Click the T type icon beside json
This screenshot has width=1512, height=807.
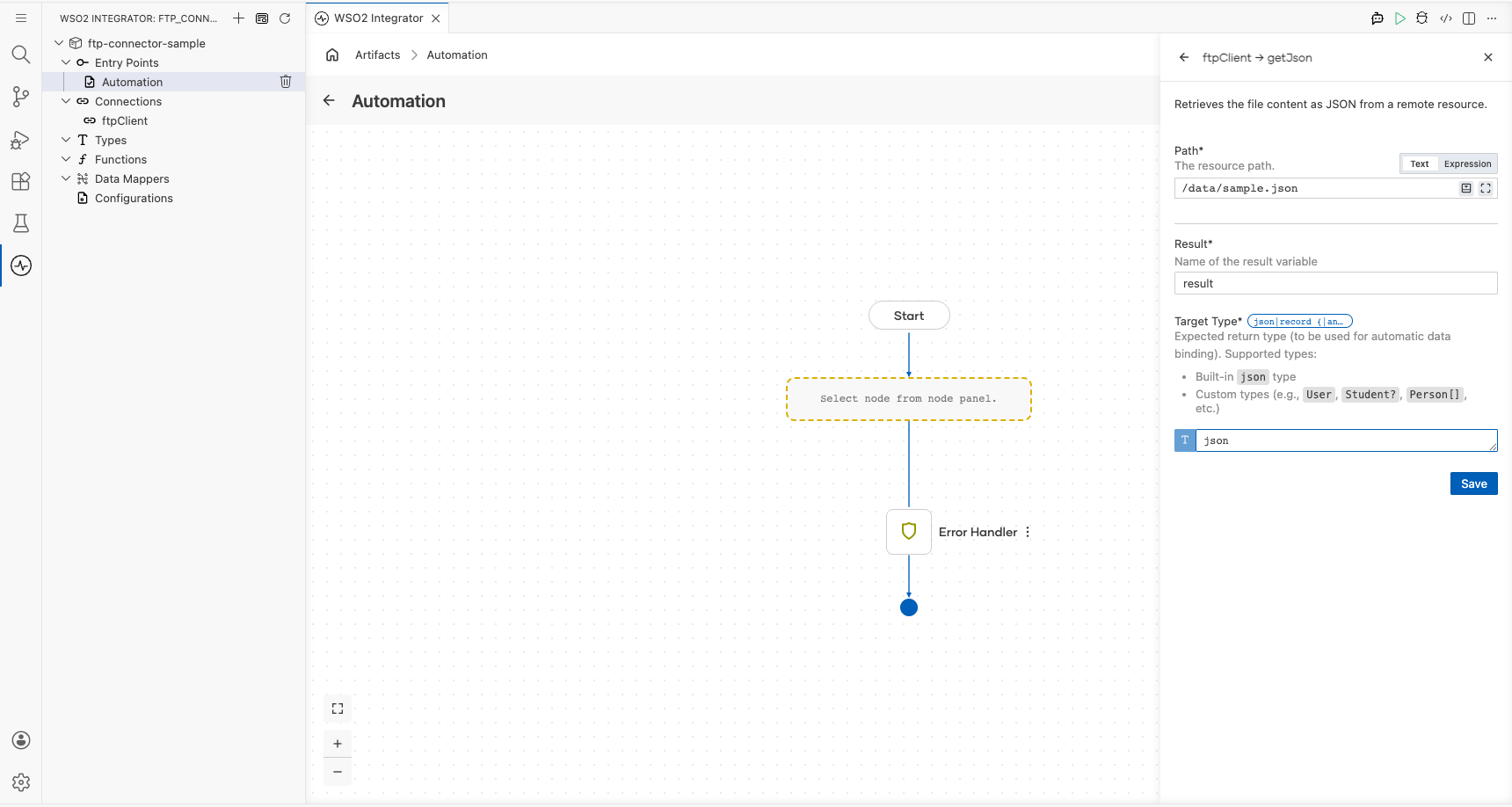(x=1185, y=440)
